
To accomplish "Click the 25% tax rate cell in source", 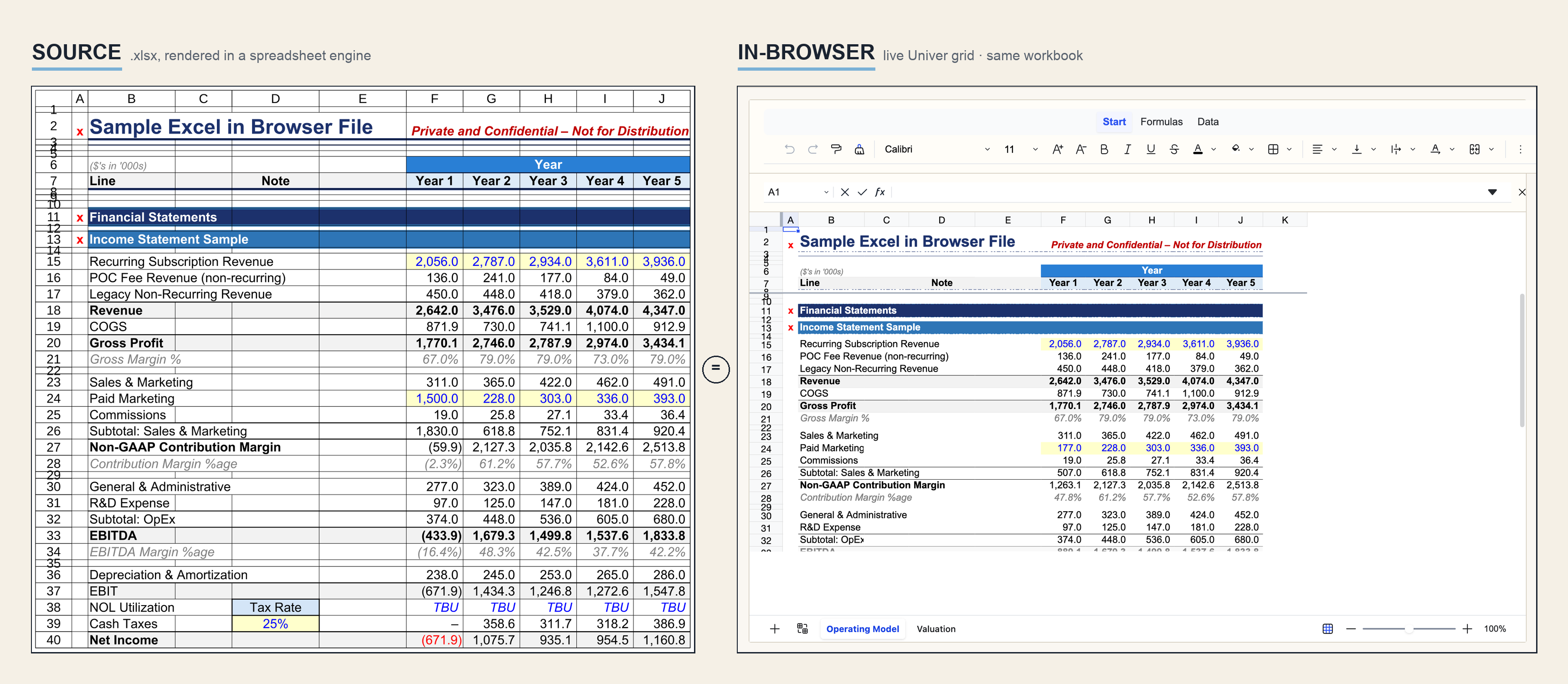I will pos(275,624).
